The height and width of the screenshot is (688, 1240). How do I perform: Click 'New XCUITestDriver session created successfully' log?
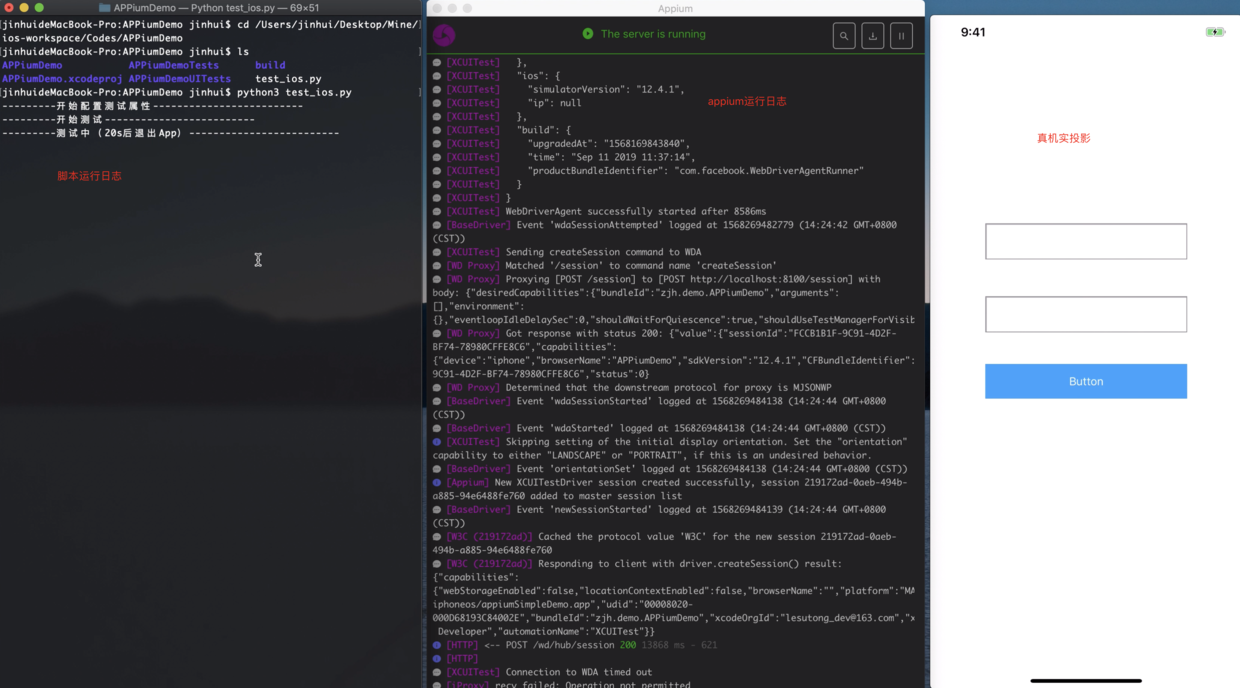[x=670, y=489]
